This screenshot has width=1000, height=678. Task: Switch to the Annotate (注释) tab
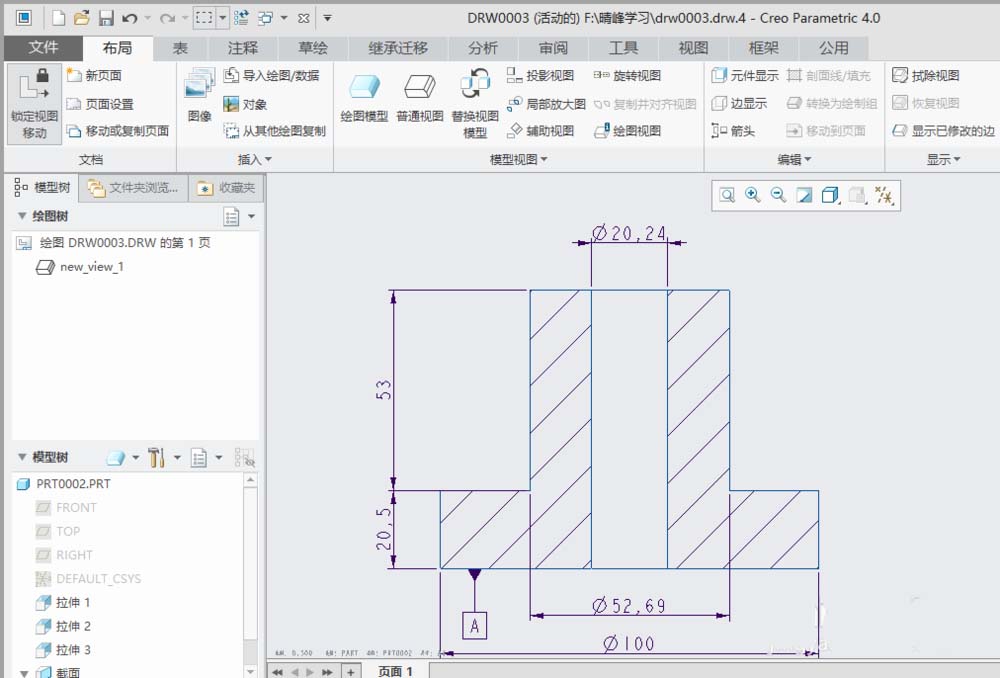243,48
